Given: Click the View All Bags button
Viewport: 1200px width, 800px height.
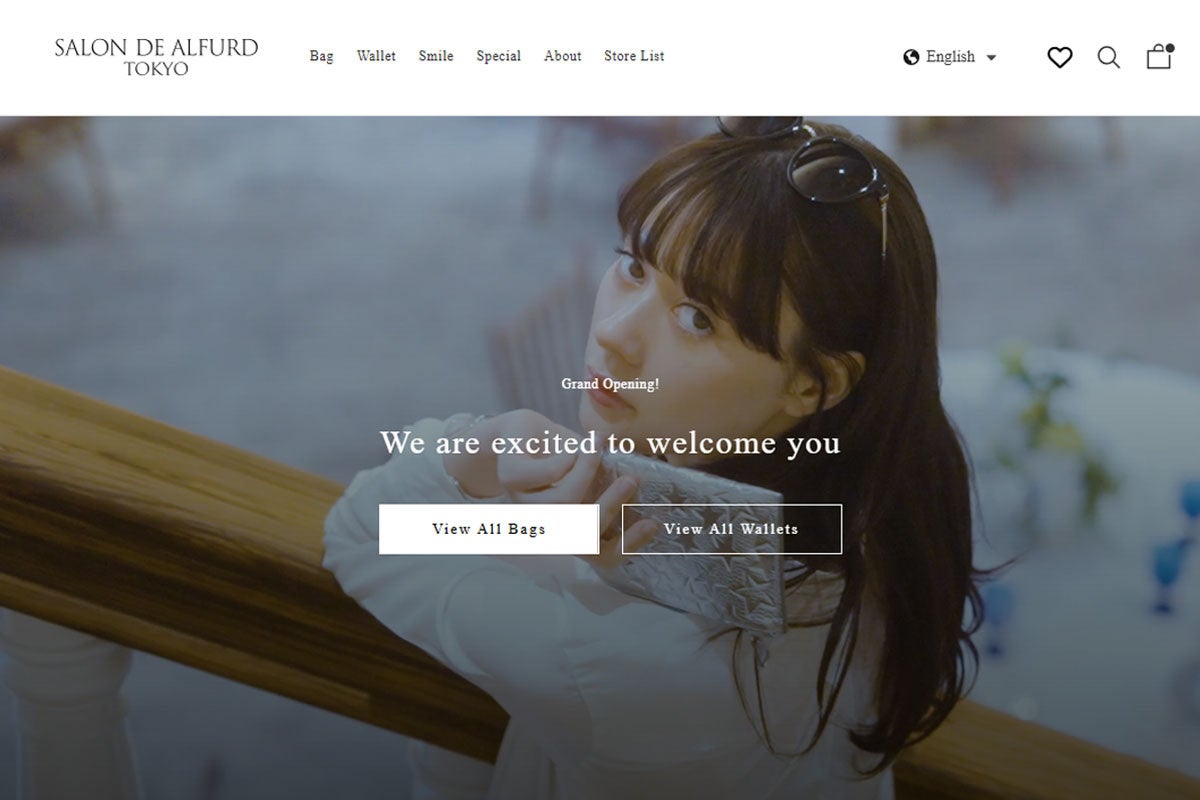Looking at the screenshot, I should coord(489,529).
